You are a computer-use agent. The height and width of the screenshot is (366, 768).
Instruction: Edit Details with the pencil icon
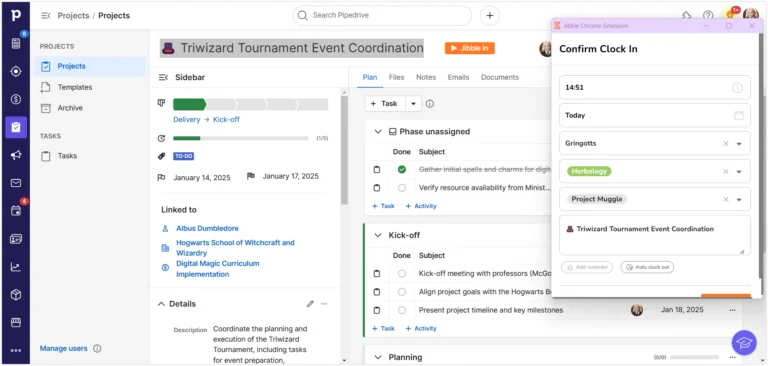click(310, 304)
